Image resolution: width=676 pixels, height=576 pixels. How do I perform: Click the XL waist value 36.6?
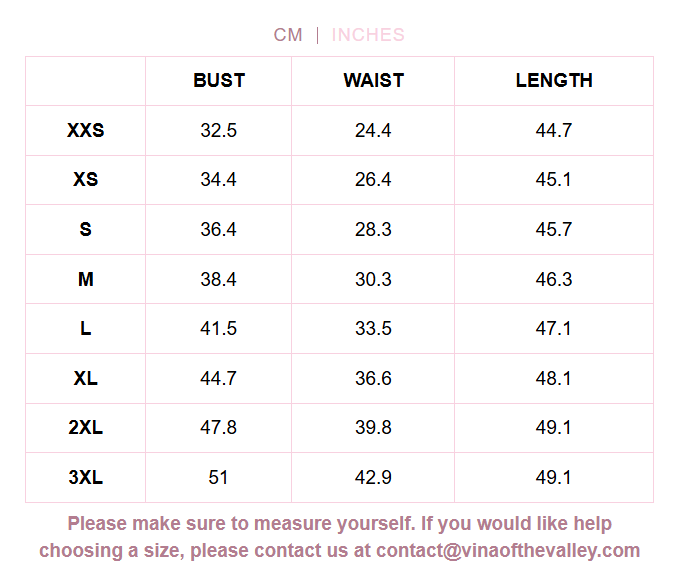(373, 378)
